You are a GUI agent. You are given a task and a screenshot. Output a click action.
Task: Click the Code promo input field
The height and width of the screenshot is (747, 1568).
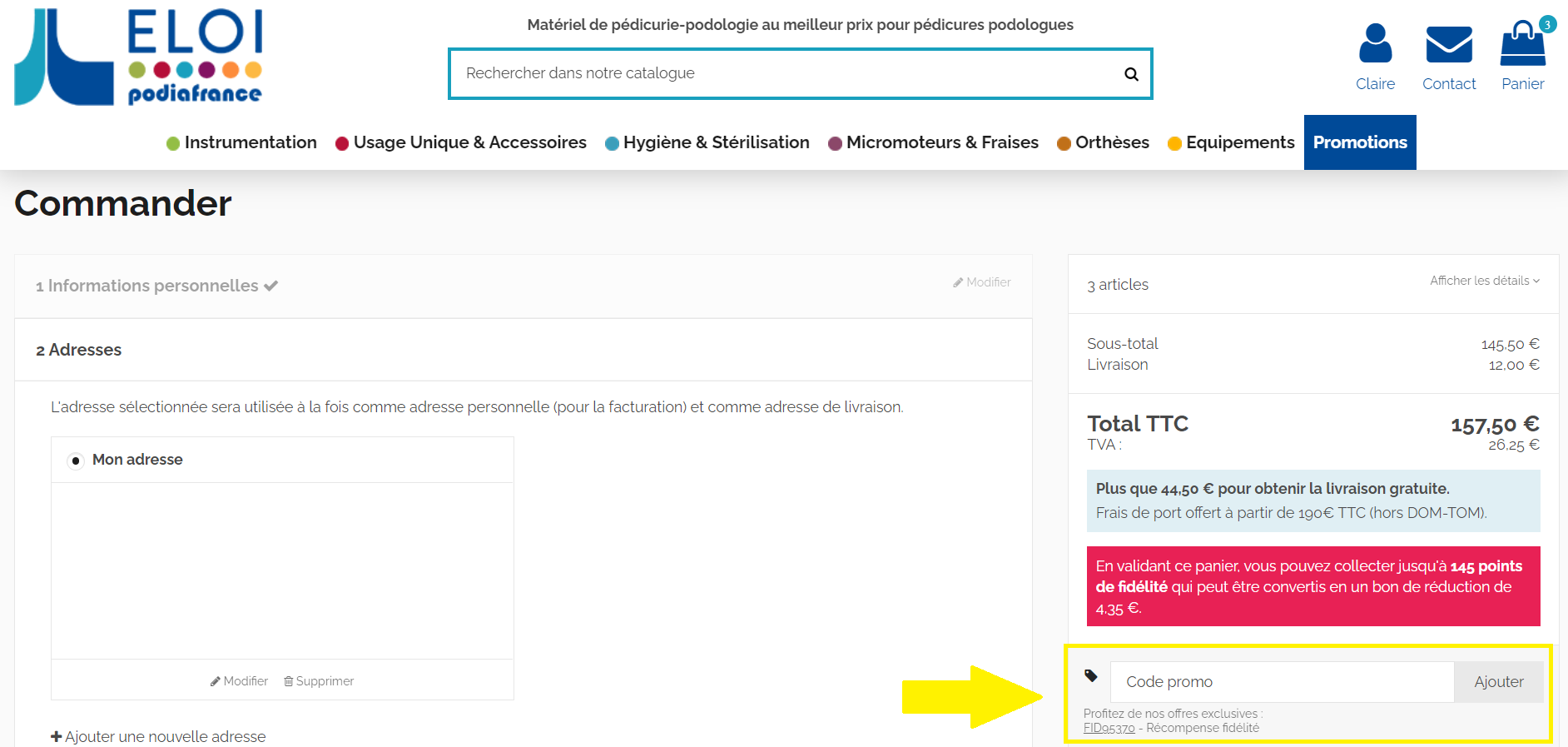point(1282,682)
